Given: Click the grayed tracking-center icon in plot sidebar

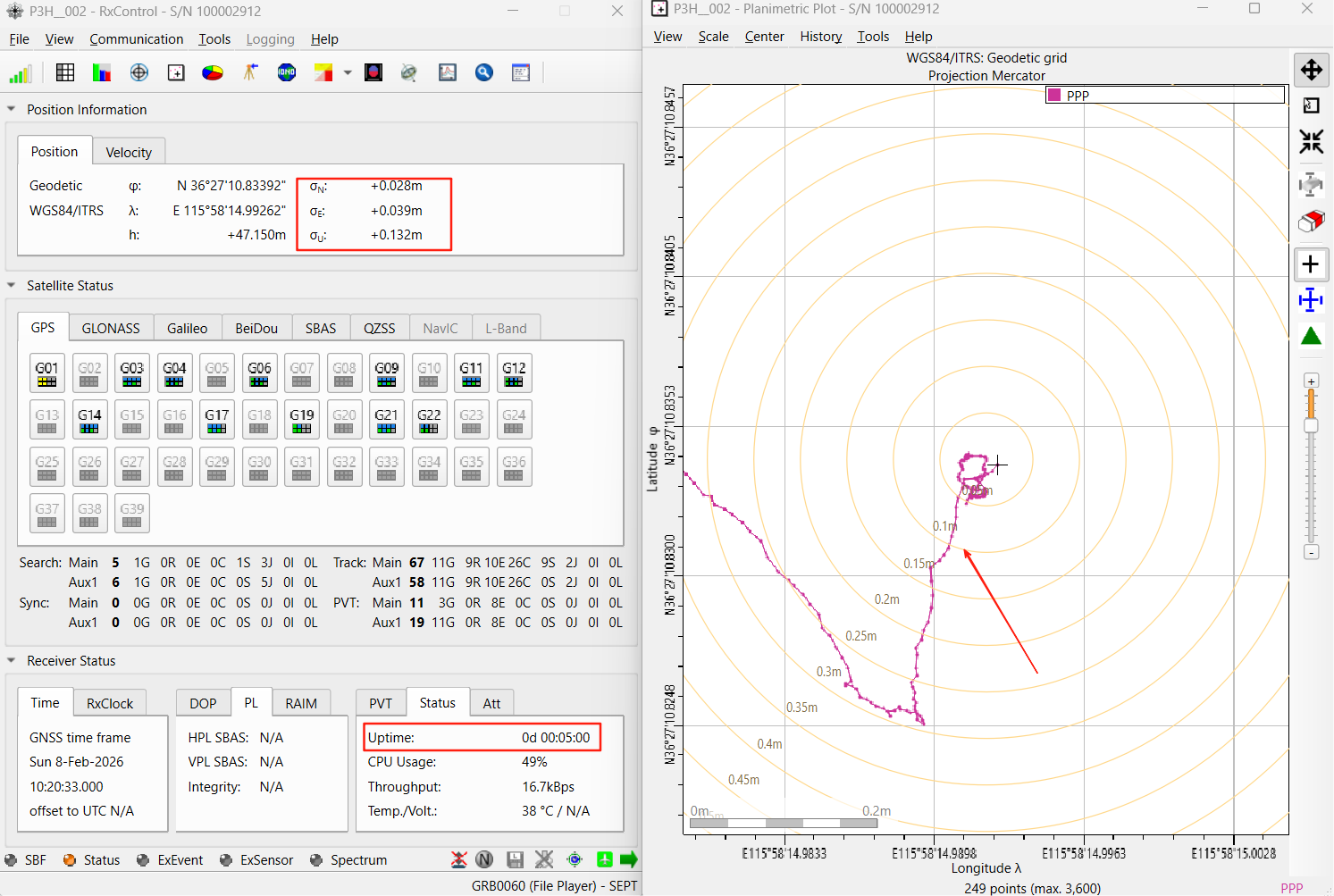Looking at the screenshot, I should [1311, 185].
